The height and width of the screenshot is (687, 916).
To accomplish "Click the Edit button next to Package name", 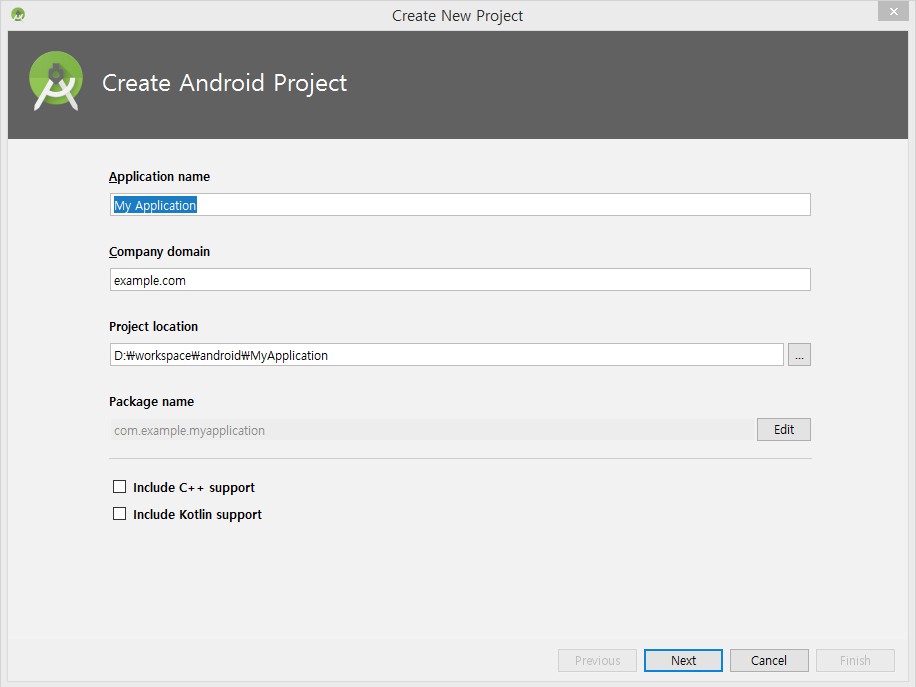I will tap(783, 429).
